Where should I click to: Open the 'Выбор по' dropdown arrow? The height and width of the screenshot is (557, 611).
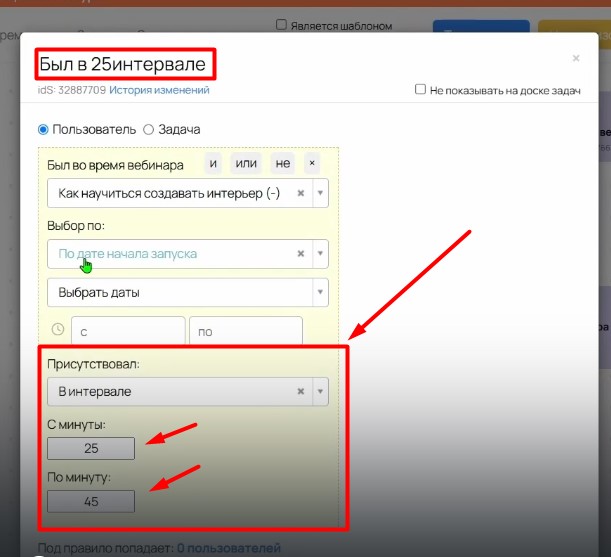[320, 254]
